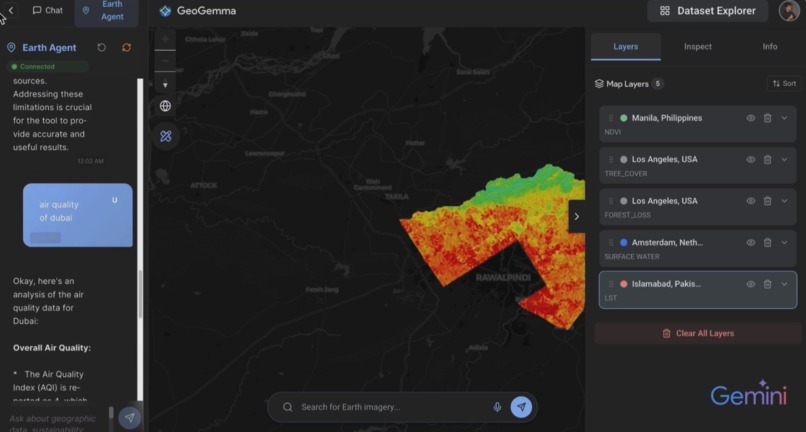
Task: Zoom out on the map
Action: click(x=165, y=61)
